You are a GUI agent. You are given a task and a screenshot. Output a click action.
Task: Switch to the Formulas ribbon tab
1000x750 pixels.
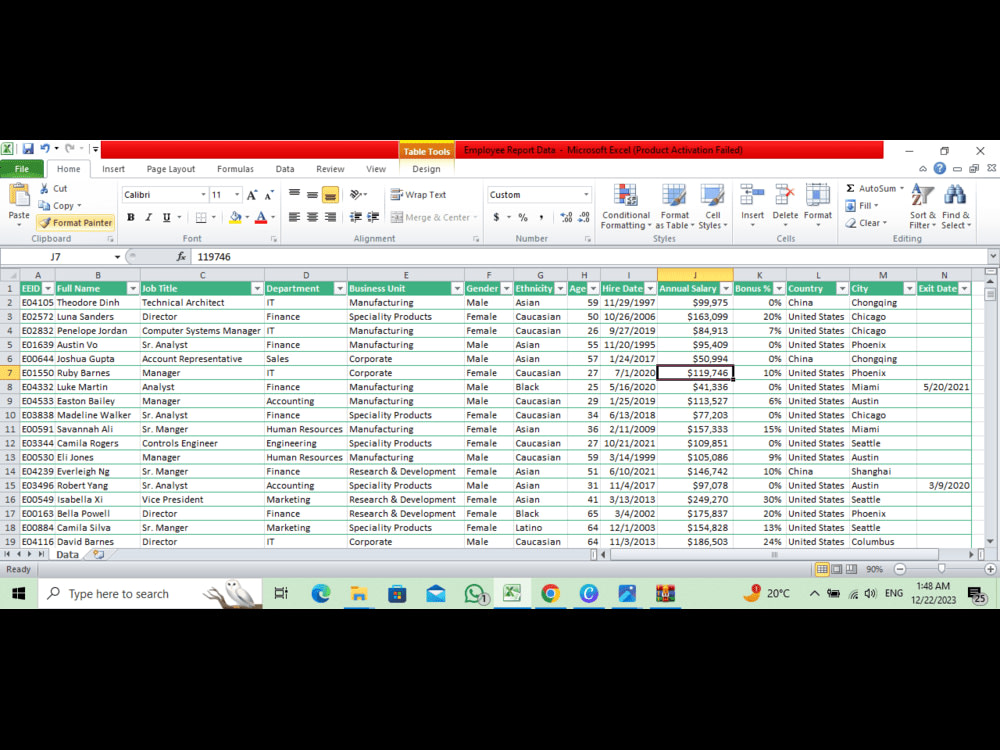click(235, 169)
